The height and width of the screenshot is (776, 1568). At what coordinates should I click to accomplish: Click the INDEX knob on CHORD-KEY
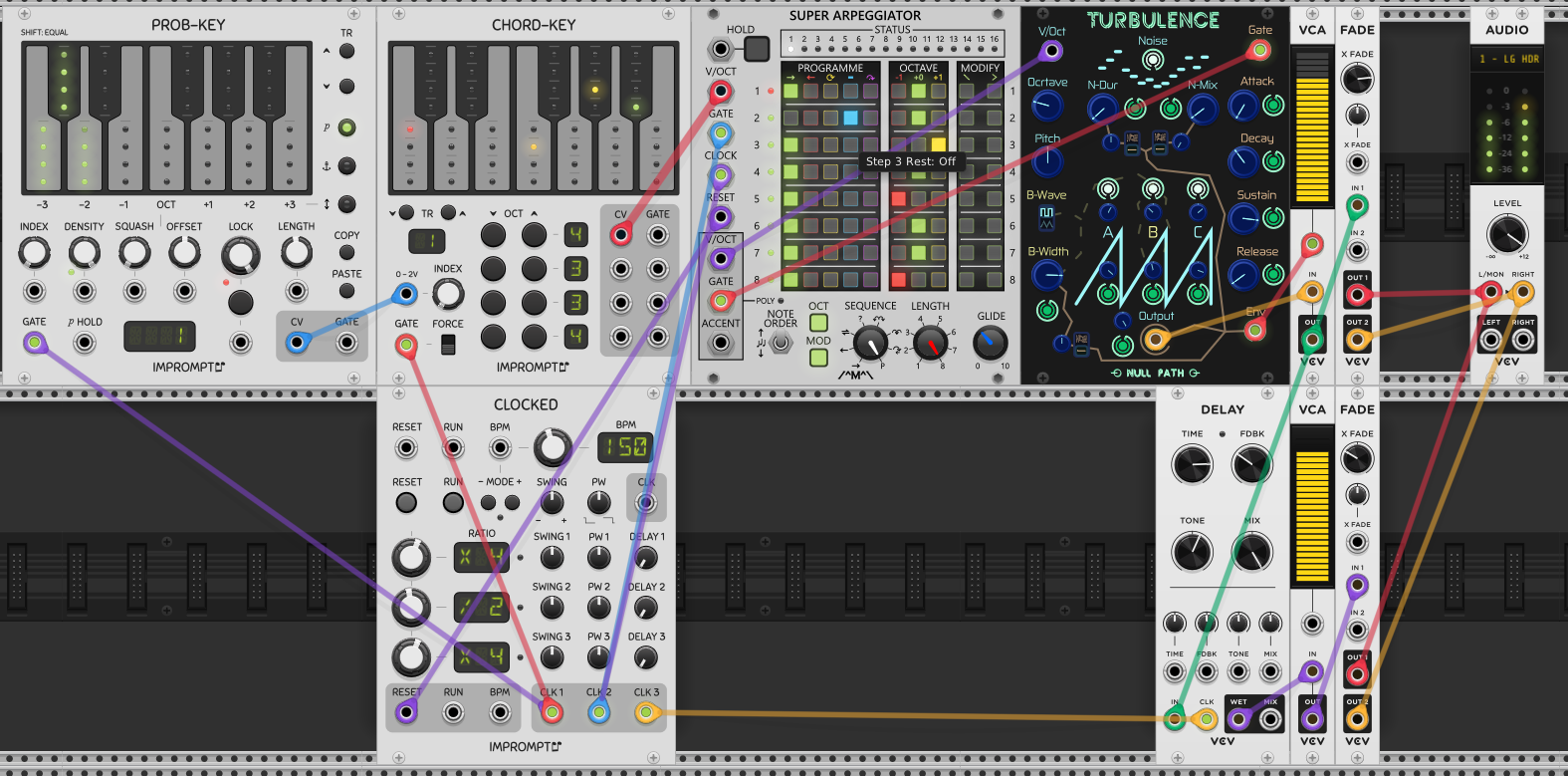[x=448, y=294]
